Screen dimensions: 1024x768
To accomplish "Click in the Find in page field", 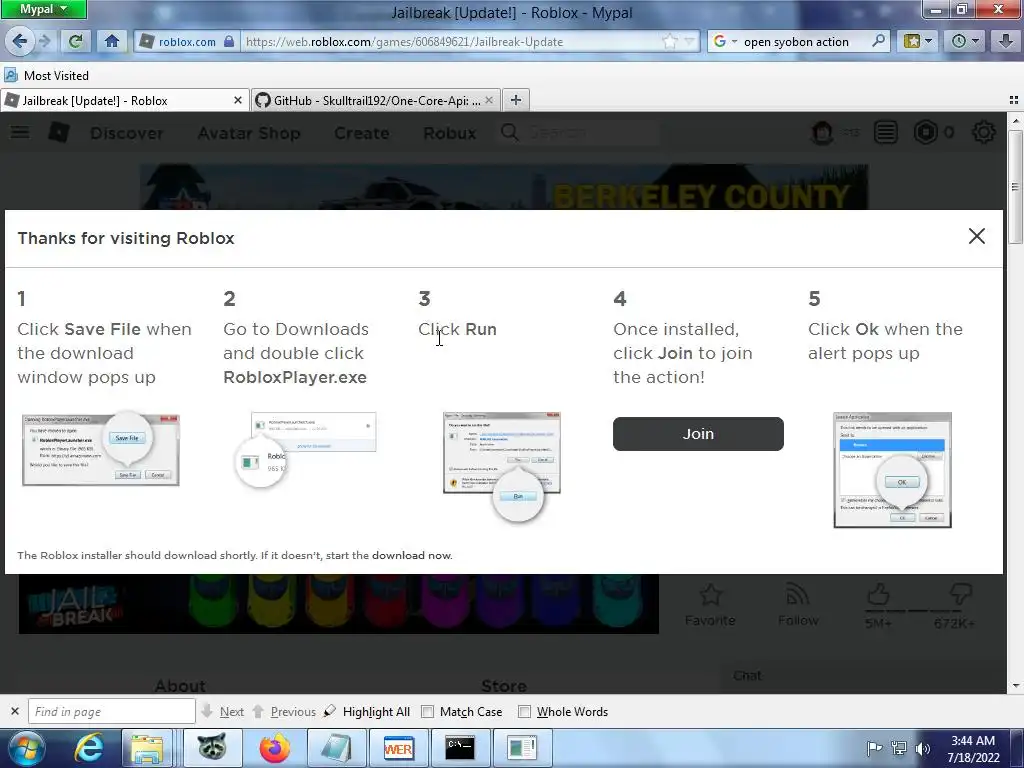I will pyautogui.click(x=112, y=711).
